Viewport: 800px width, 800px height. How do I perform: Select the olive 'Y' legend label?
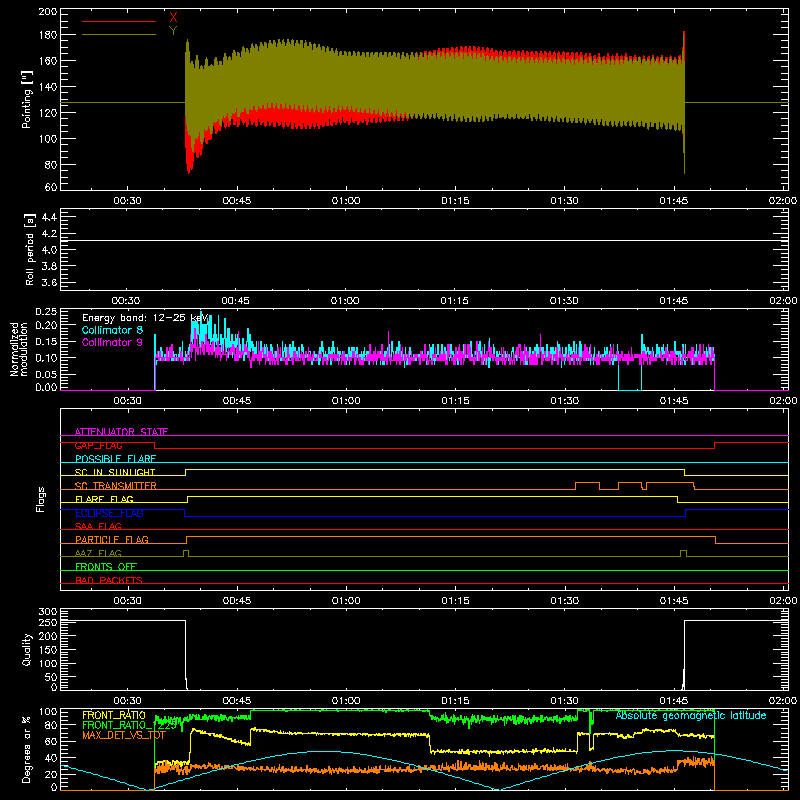tap(173, 31)
